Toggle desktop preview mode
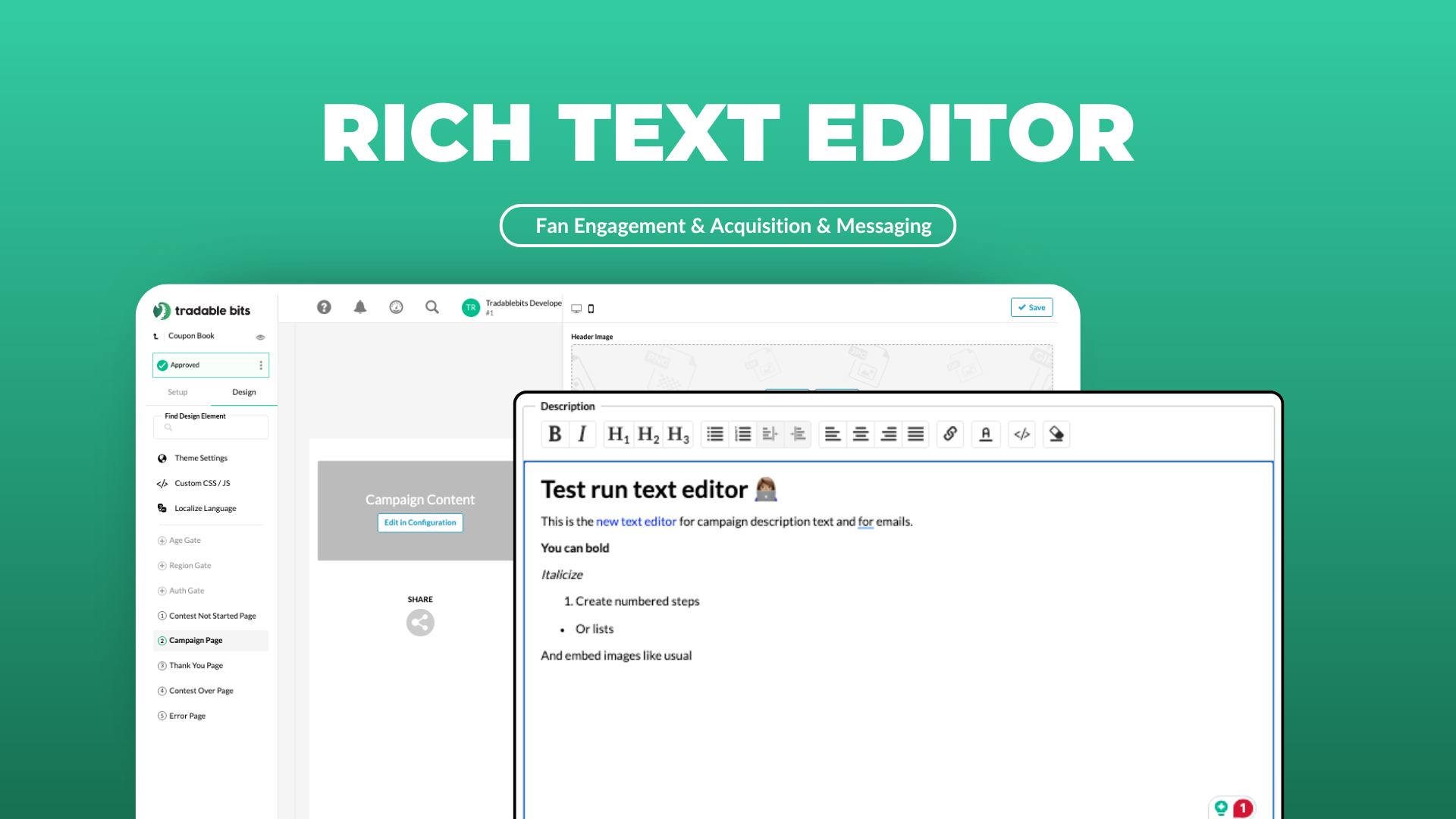This screenshot has width=1456, height=819. pos(576,308)
